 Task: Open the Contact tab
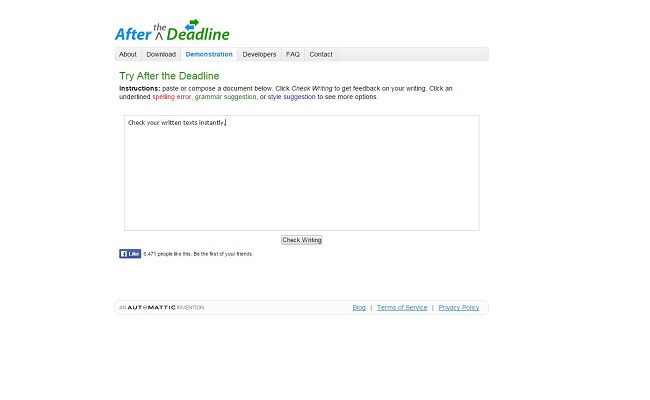321,54
